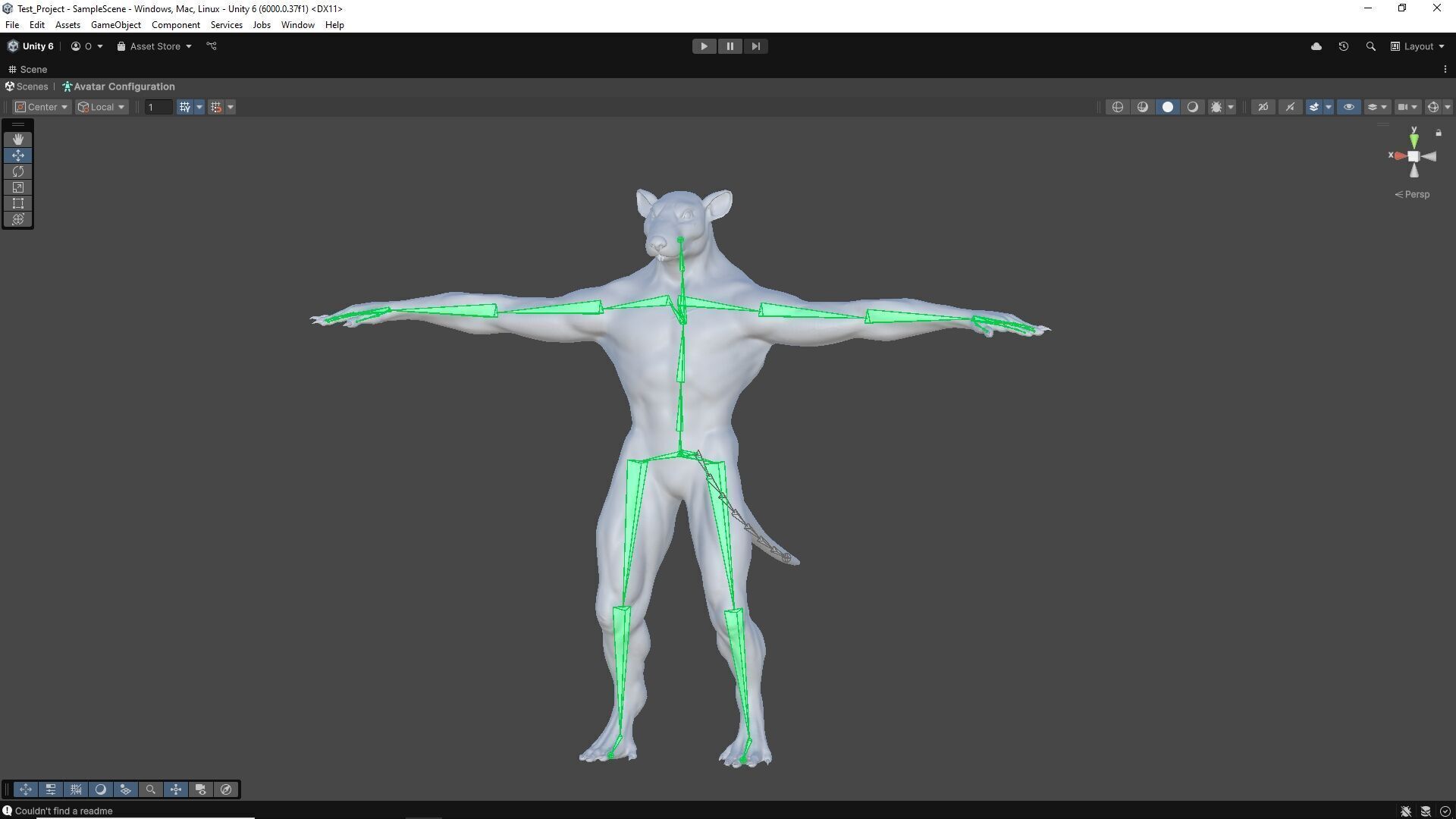
Task: Open the Component menu
Action: [175, 25]
